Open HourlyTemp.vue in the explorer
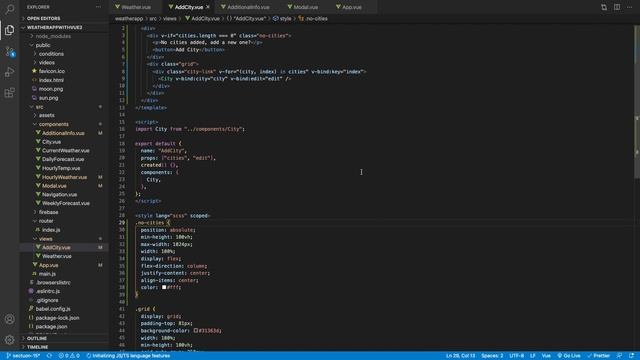Screen dimensions: 640x360 [x=61, y=168]
